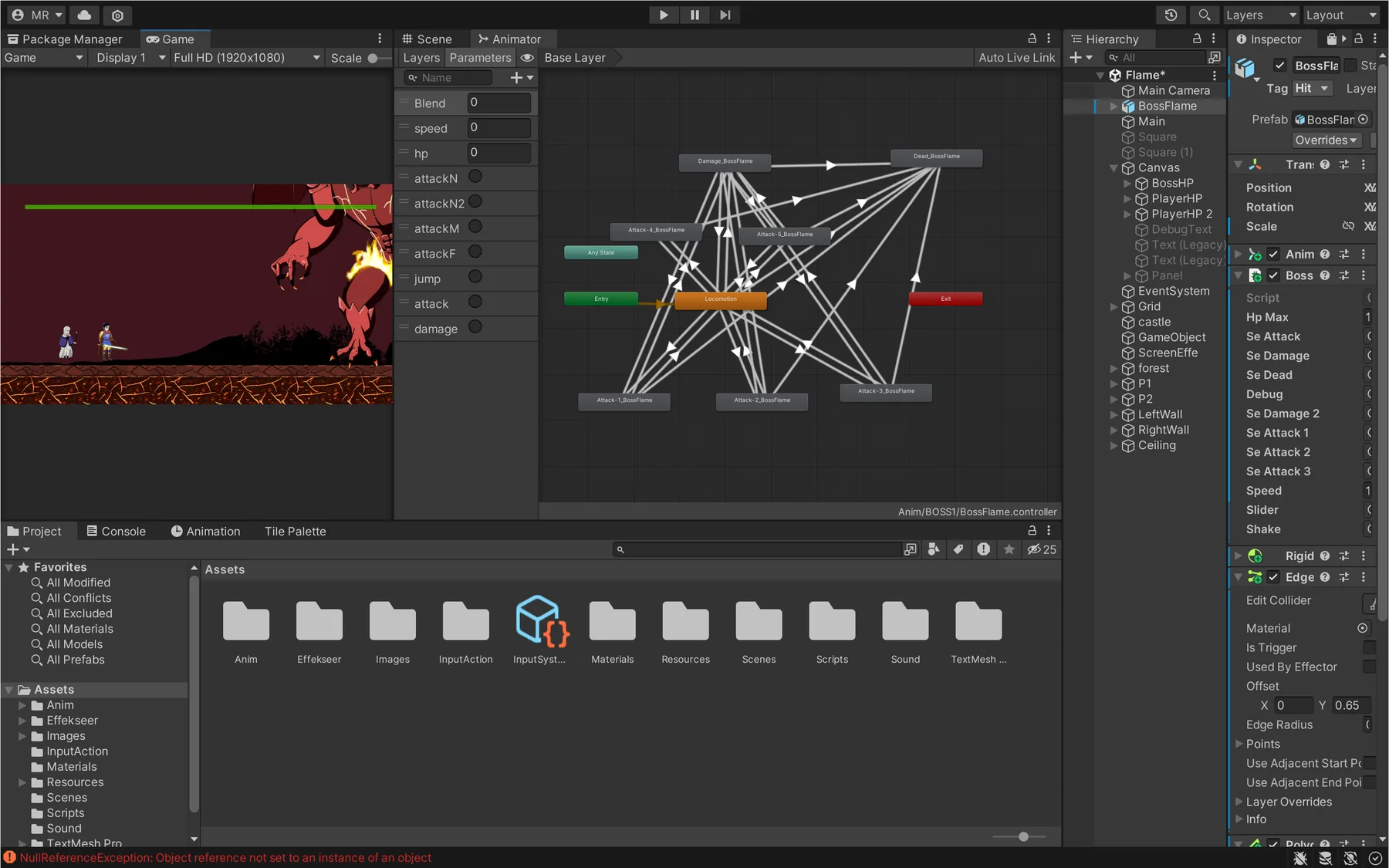1389x868 pixels.
Task: Click the global search magnifier icon
Action: [1204, 15]
